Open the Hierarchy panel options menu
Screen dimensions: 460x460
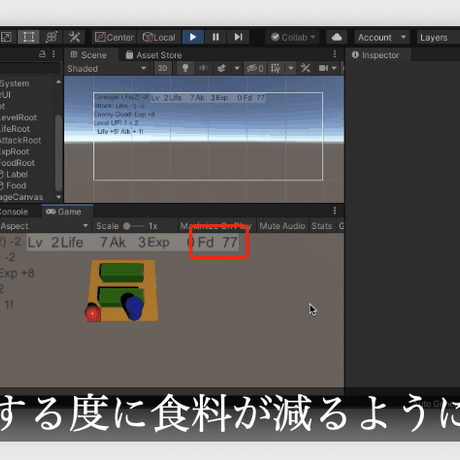[54, 54]
